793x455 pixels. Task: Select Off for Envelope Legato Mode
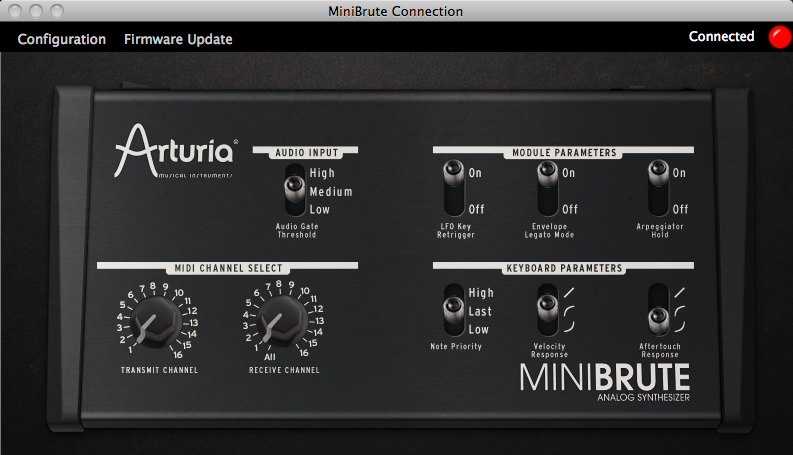click(x=570, y=209)
